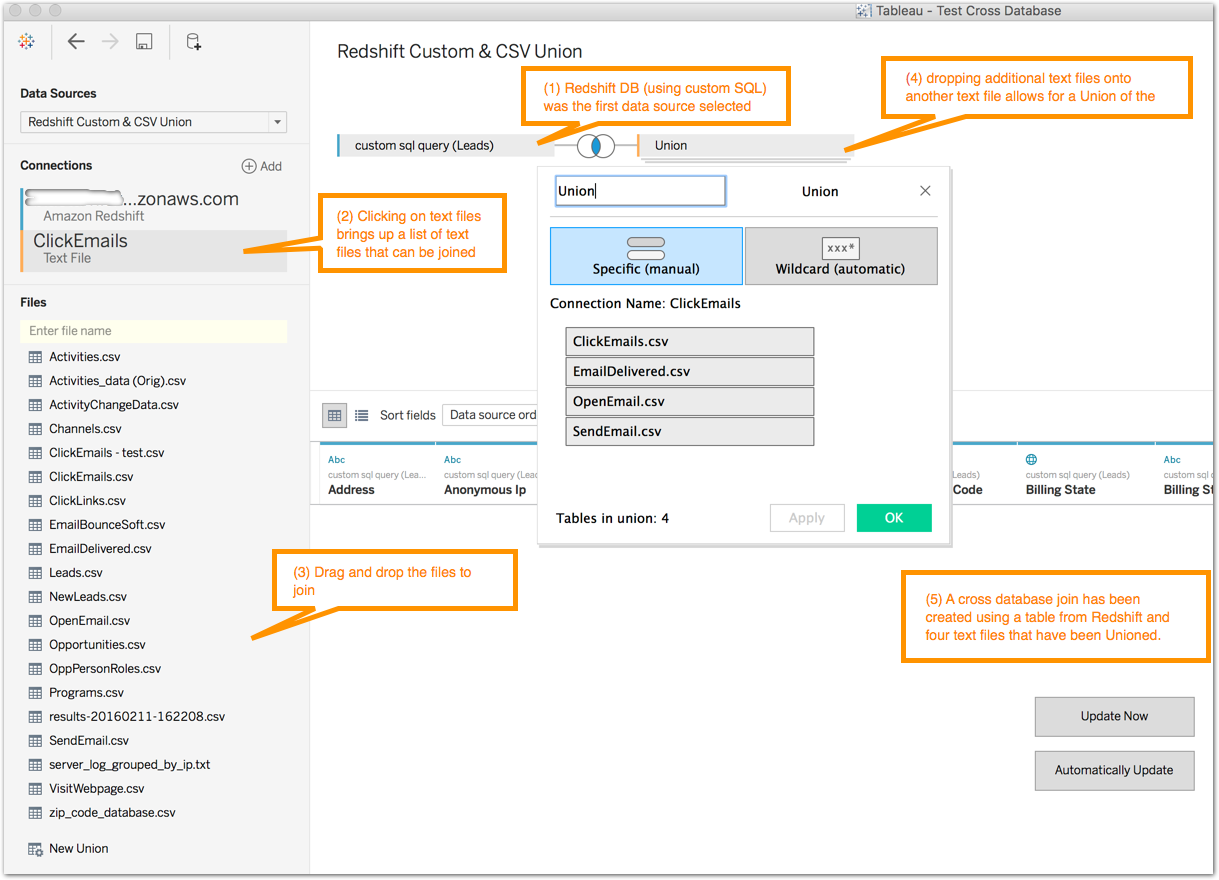This screenshot has height=880, width=1219.
Task: Click the Automatically Update button
Action: [1114, 770]
